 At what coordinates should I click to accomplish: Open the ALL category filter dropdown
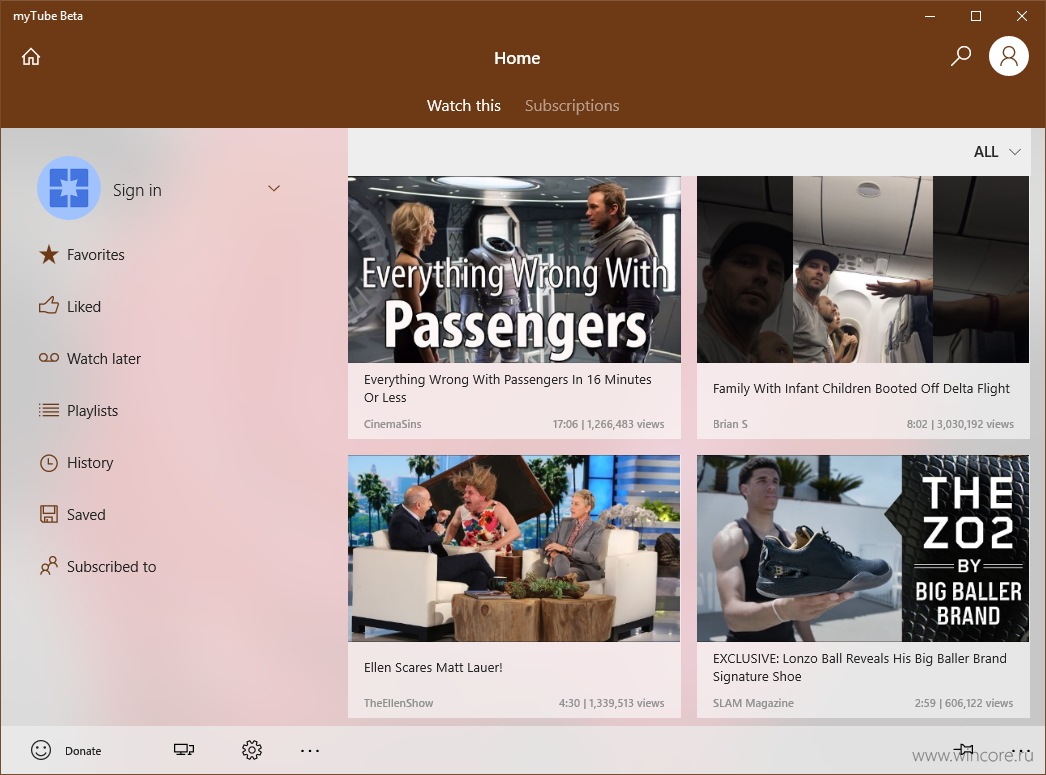point(997,151)
